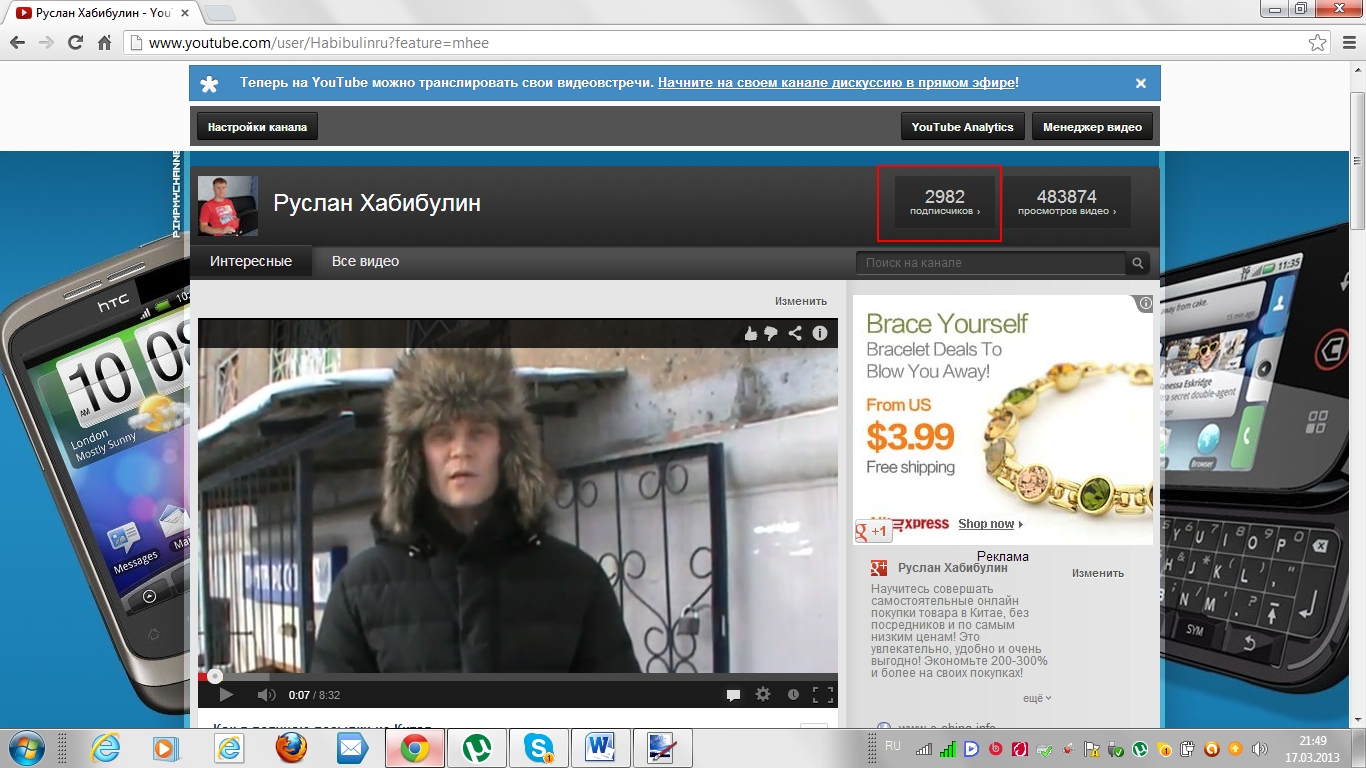The image size is (1366, 768).
Task: Follow the live discussion banner link
Action: pos(836,83)
